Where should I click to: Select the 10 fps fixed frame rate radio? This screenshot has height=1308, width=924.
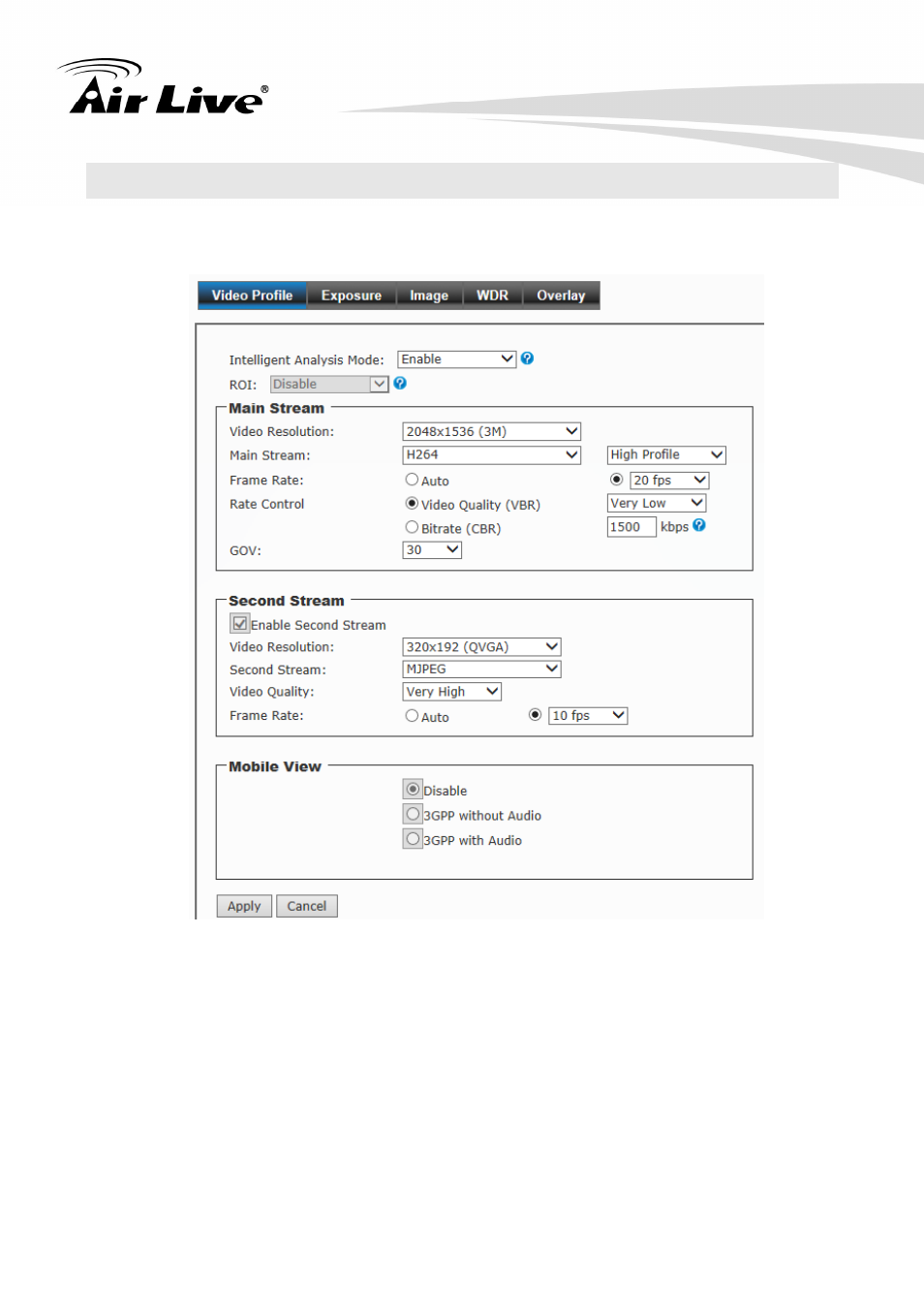tap(535, 715)
